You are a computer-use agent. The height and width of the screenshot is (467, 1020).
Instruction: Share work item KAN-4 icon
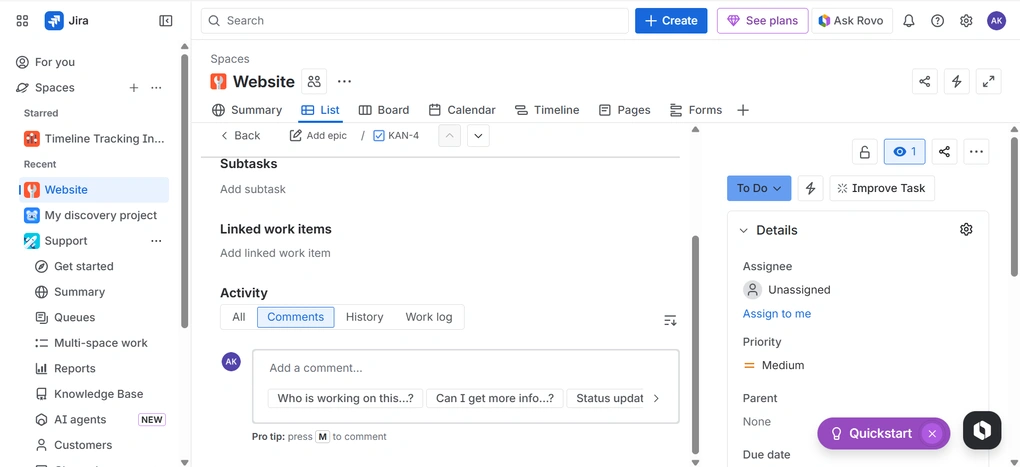pyautogui.click(x=945, y=152)
